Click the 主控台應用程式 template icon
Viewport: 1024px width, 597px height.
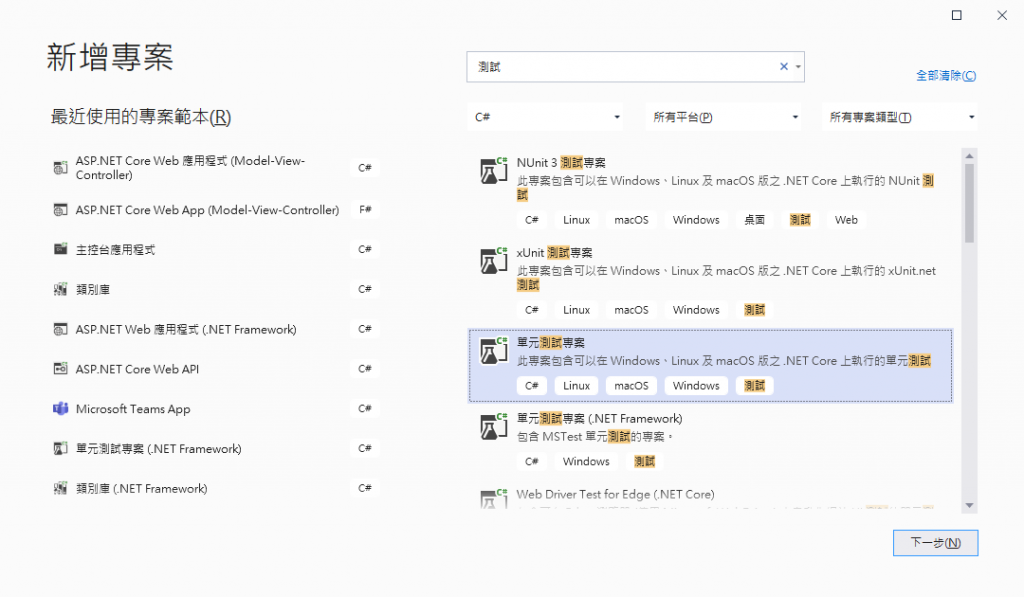pos(60,249)
